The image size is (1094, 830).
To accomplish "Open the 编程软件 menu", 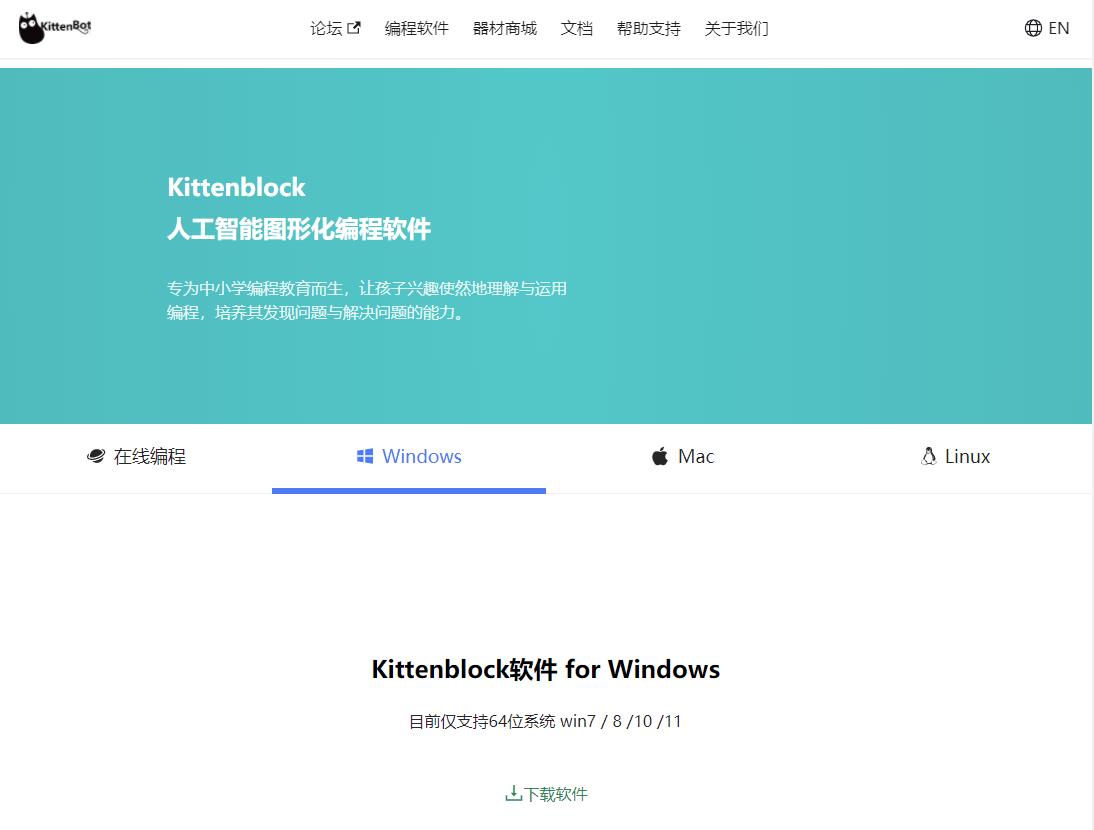I will [417, 29].
